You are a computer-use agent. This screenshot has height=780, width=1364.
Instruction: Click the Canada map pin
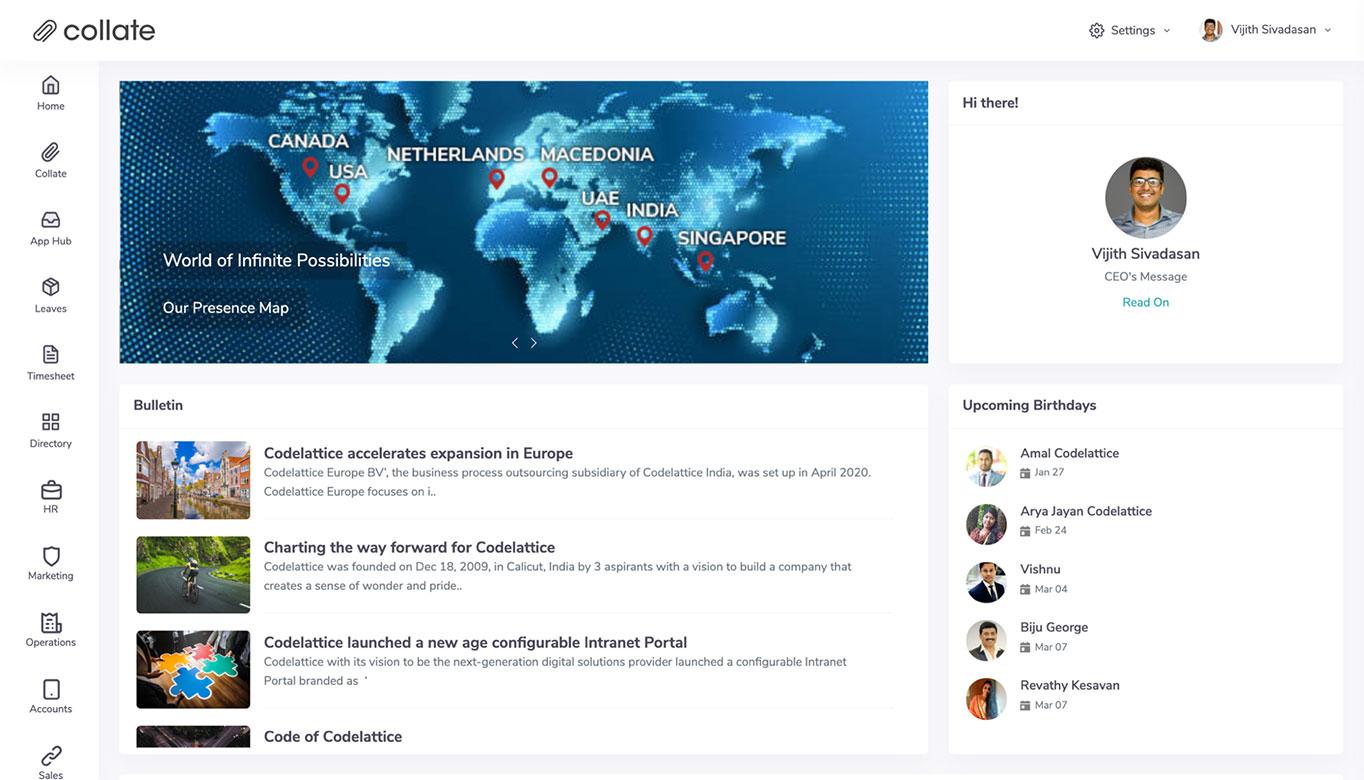pos(310,167)
